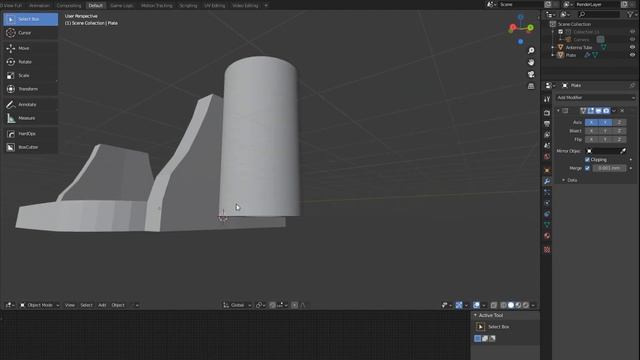The image size is (640, 360).
Task: Open the viewport View menu
Action: pos(70,305)
